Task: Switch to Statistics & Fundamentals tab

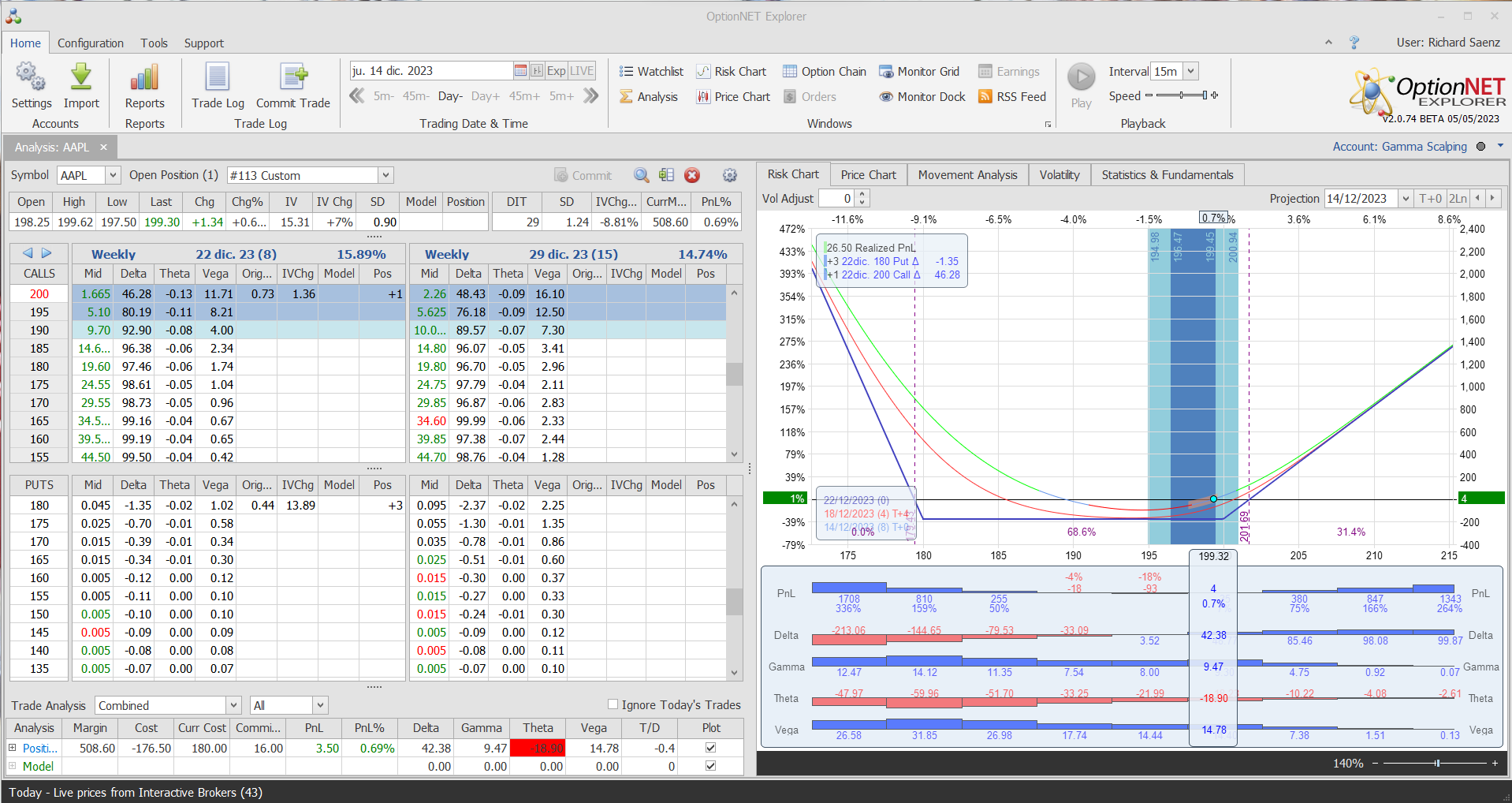Action: pyautogui.click(x=1168, y=174)
